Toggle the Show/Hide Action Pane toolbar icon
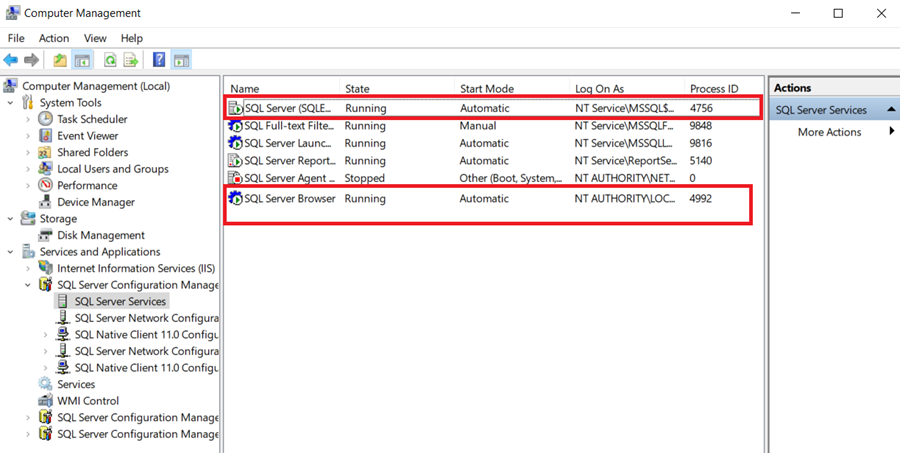Viewport: 900px width, 453px height. [x=181, y=60]
